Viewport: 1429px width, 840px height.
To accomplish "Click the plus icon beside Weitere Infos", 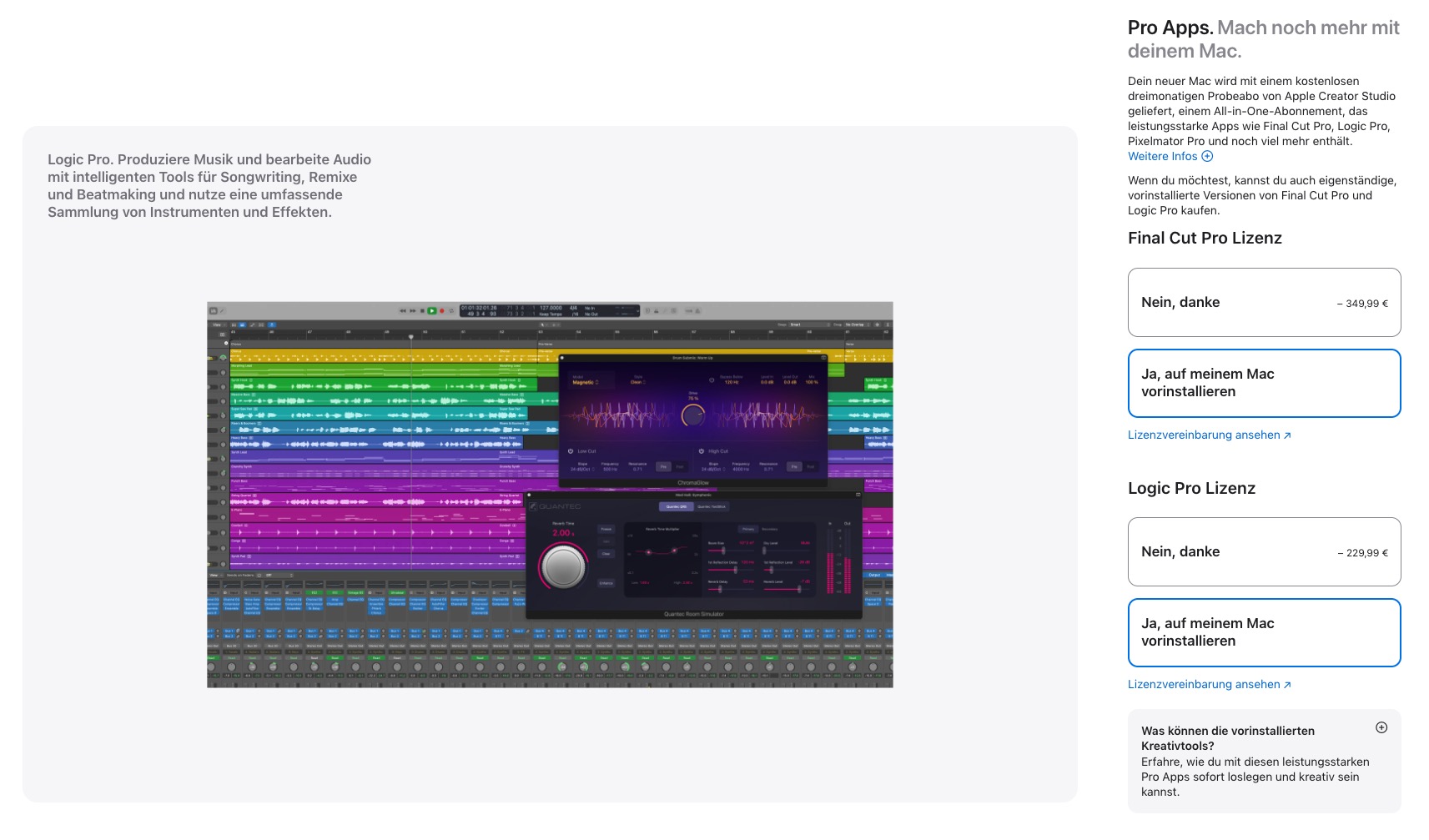I will [x=1207, y=157].
